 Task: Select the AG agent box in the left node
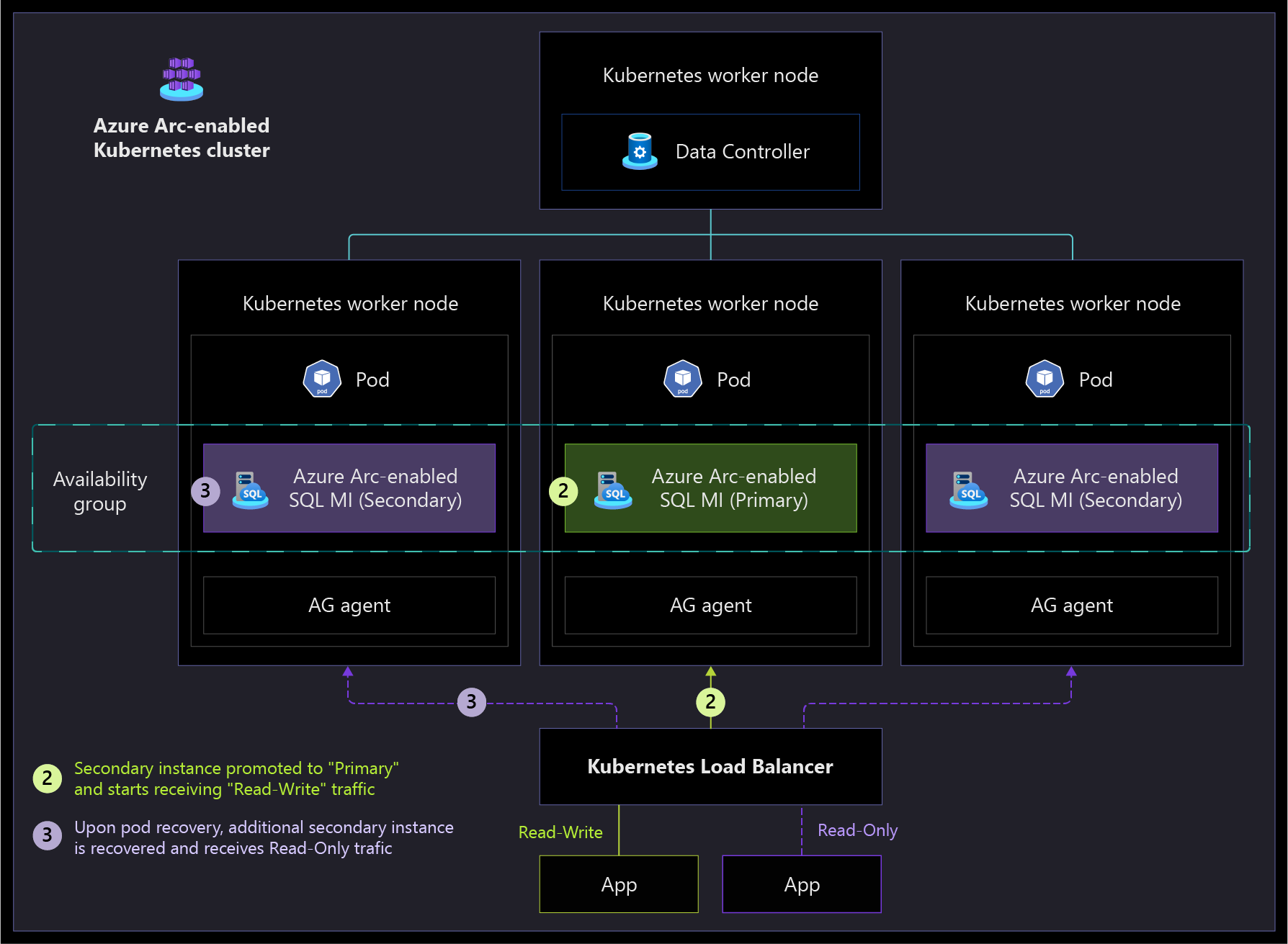(349, 606)
